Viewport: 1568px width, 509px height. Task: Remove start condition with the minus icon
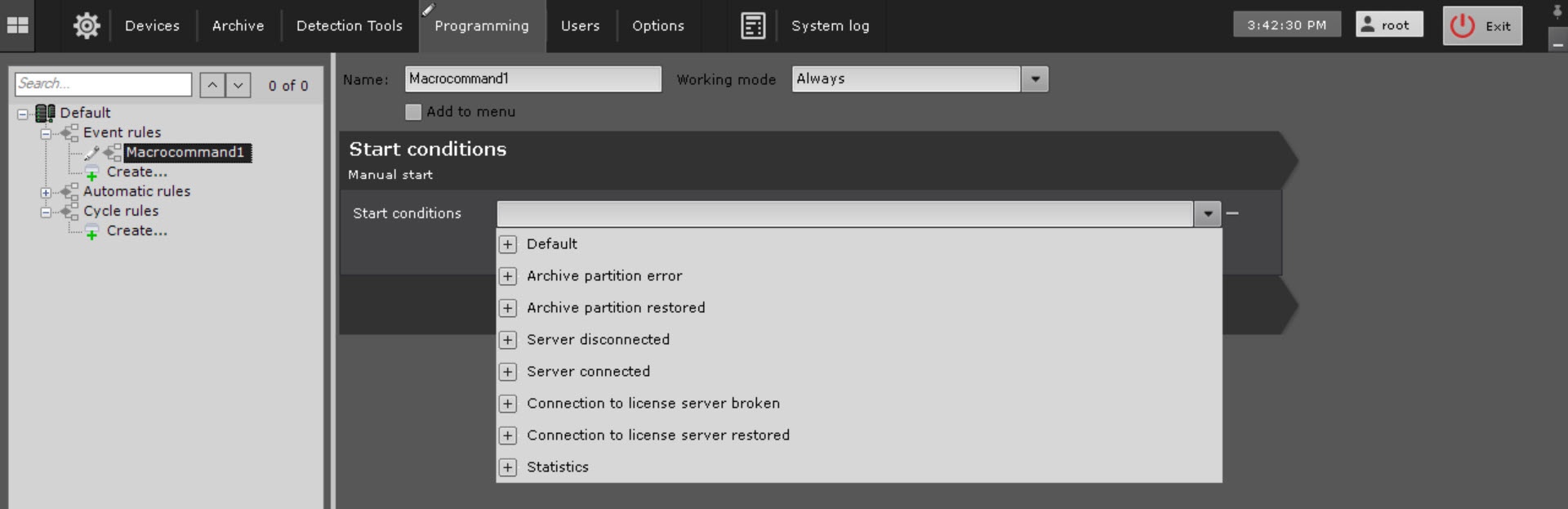click(1232, 213)
